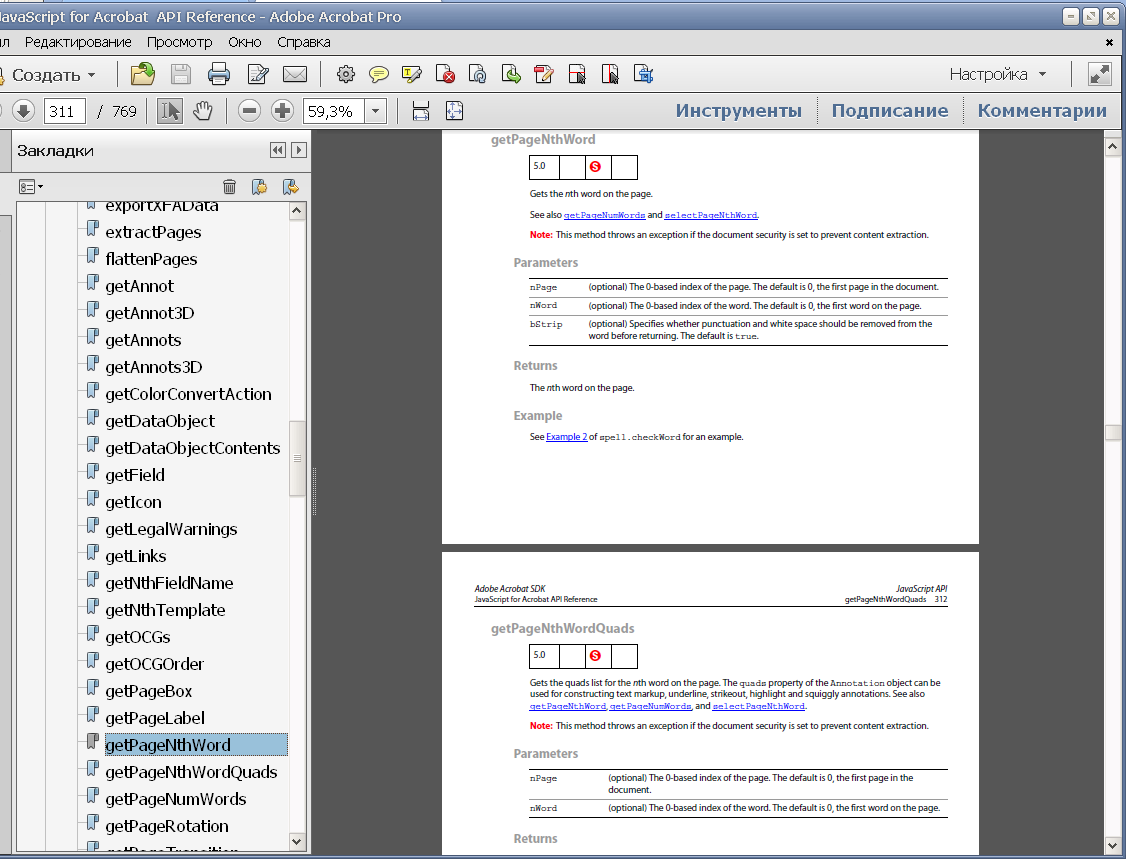Viewport: 1126px width, 859px height.
Task: Collapse the bookmarks panel double arrow
Action: pos(277,150)
